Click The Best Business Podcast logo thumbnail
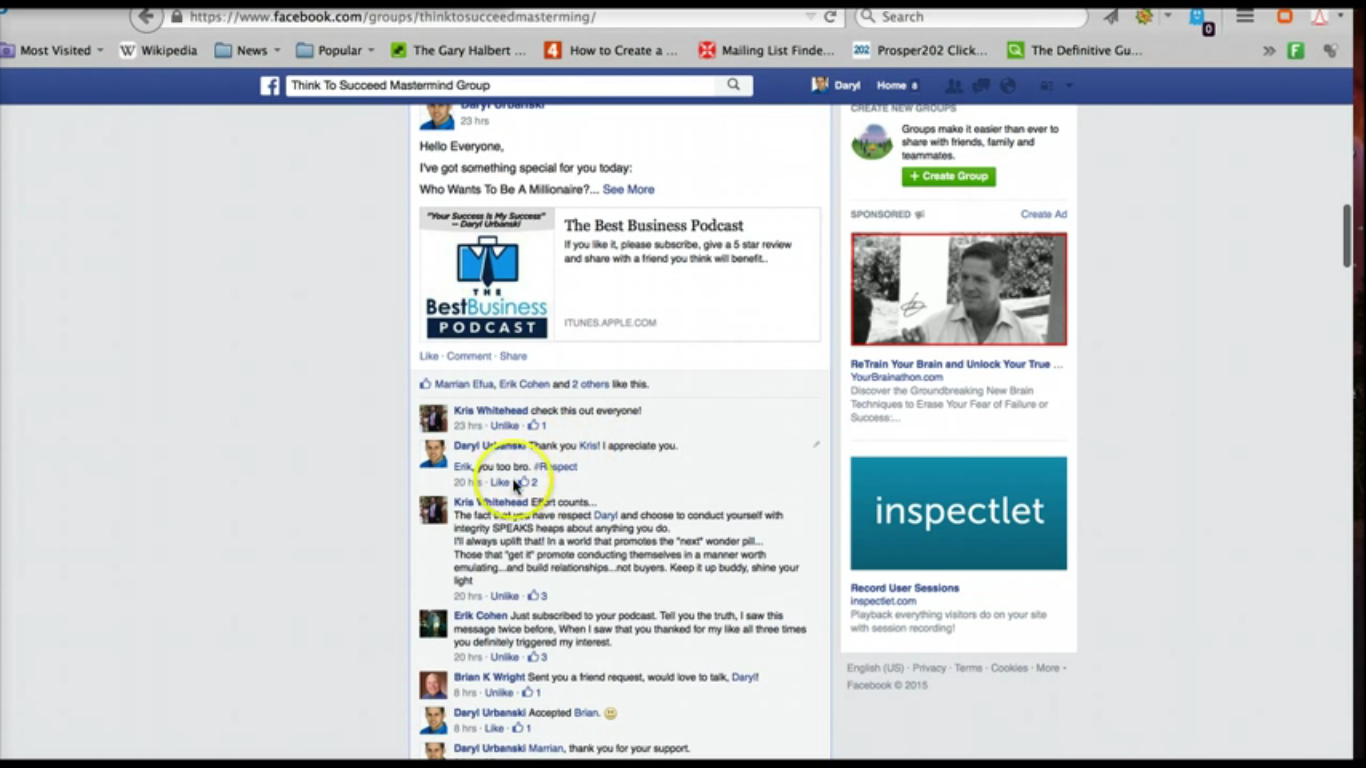 coord(487,275)
